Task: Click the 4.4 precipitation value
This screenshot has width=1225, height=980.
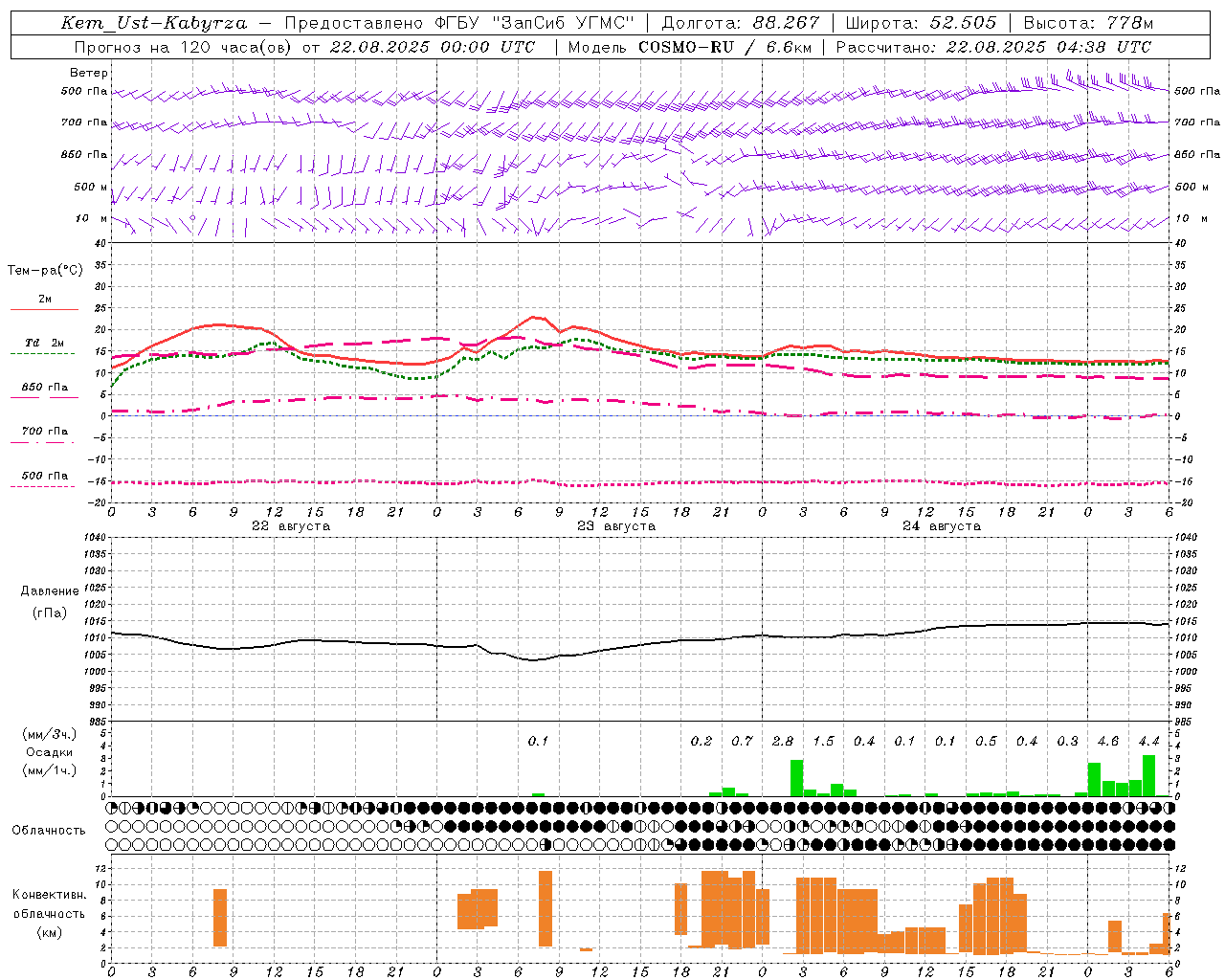Action: pos(1148,742)
